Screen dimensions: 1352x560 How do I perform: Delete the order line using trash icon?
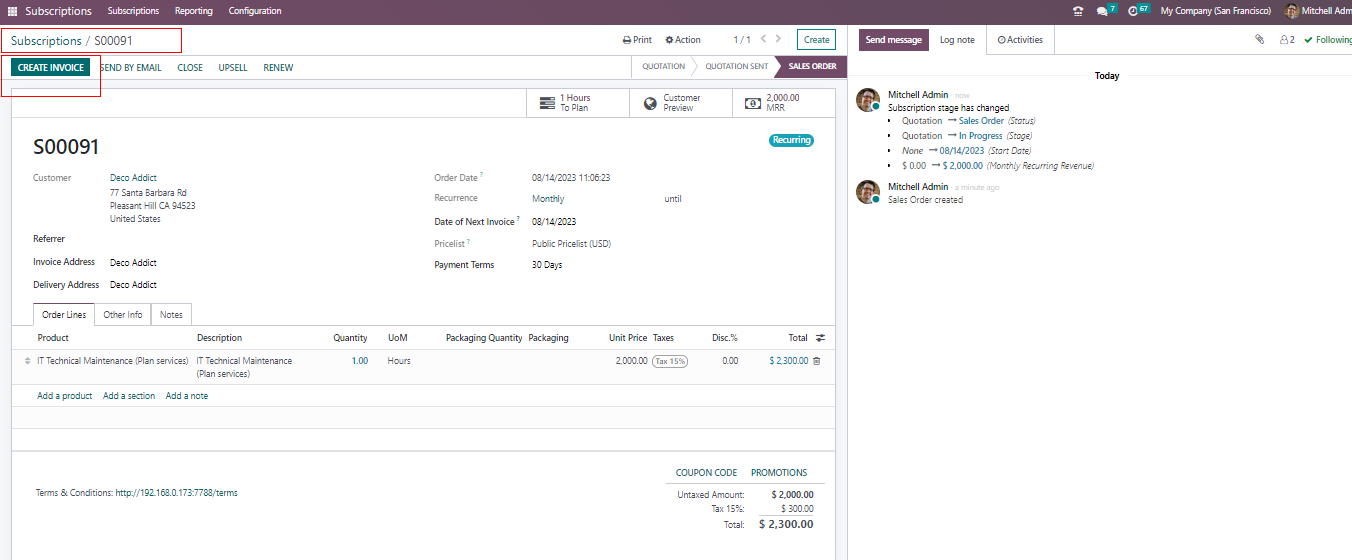click(816, 361)
